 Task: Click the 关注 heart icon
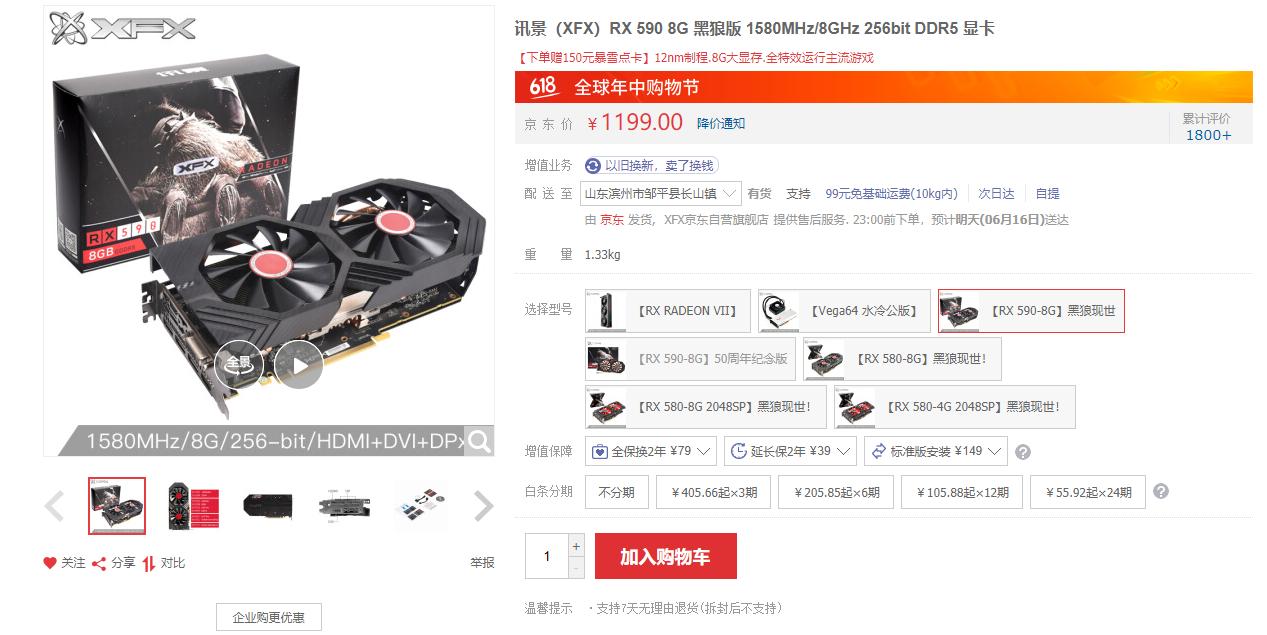(50, 563)
